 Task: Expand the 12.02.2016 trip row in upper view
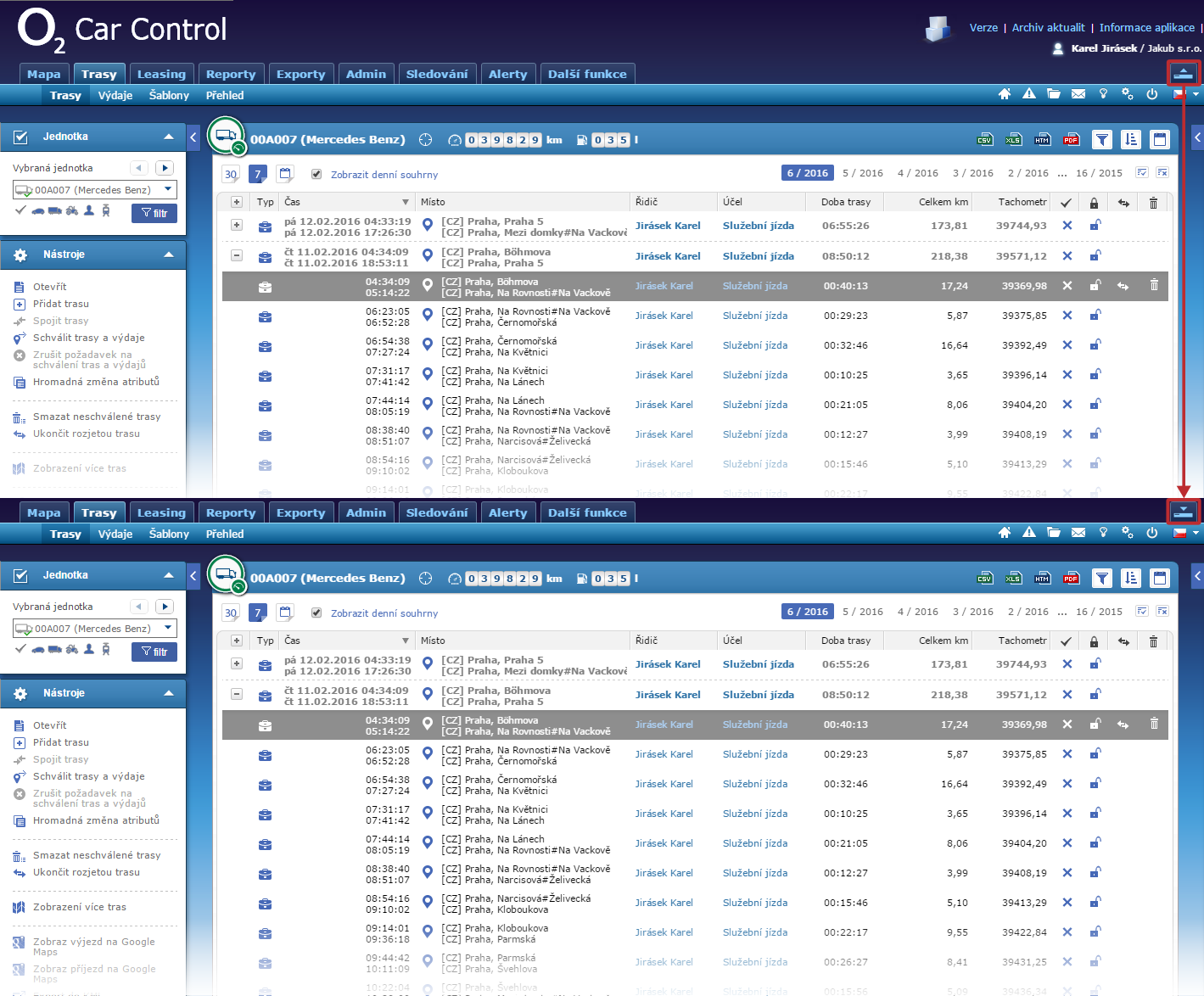[x=237, y=226]
